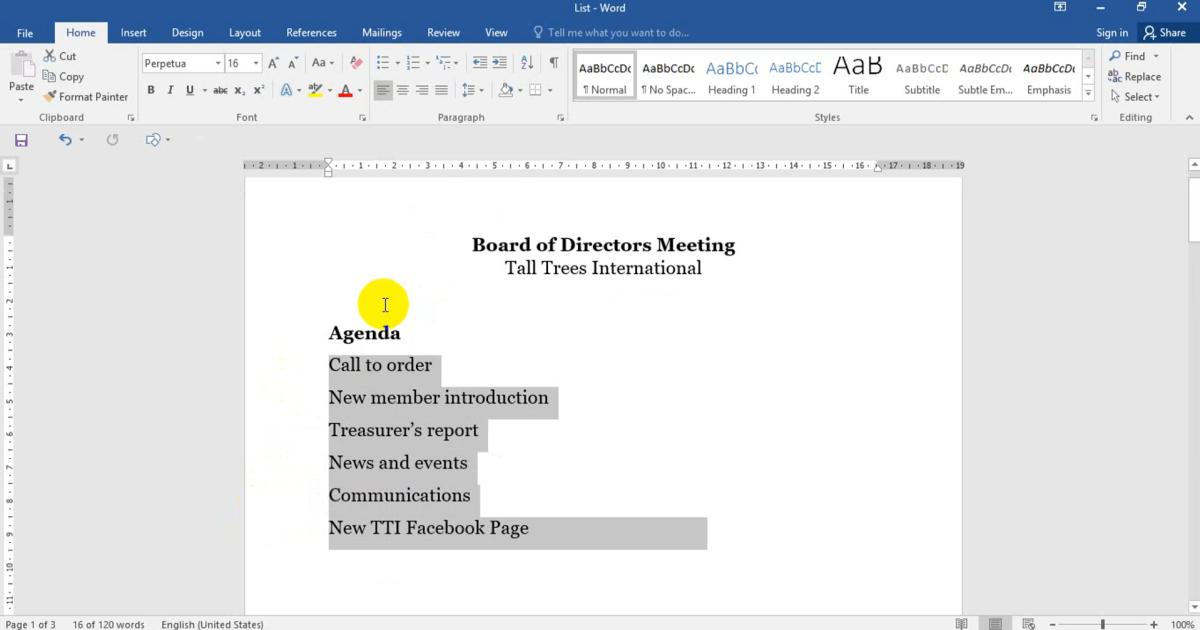Click the Bullets list icon
The image size is (1200, 630).
[382, 63]
